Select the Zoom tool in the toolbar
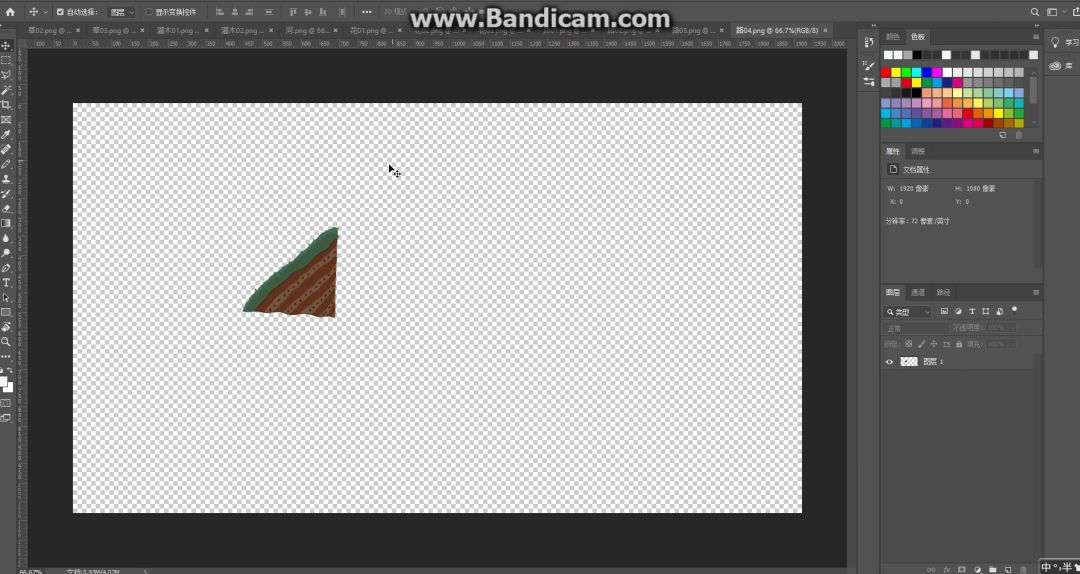The width and height of the screenshot is (1080, 574). point(6,342)
